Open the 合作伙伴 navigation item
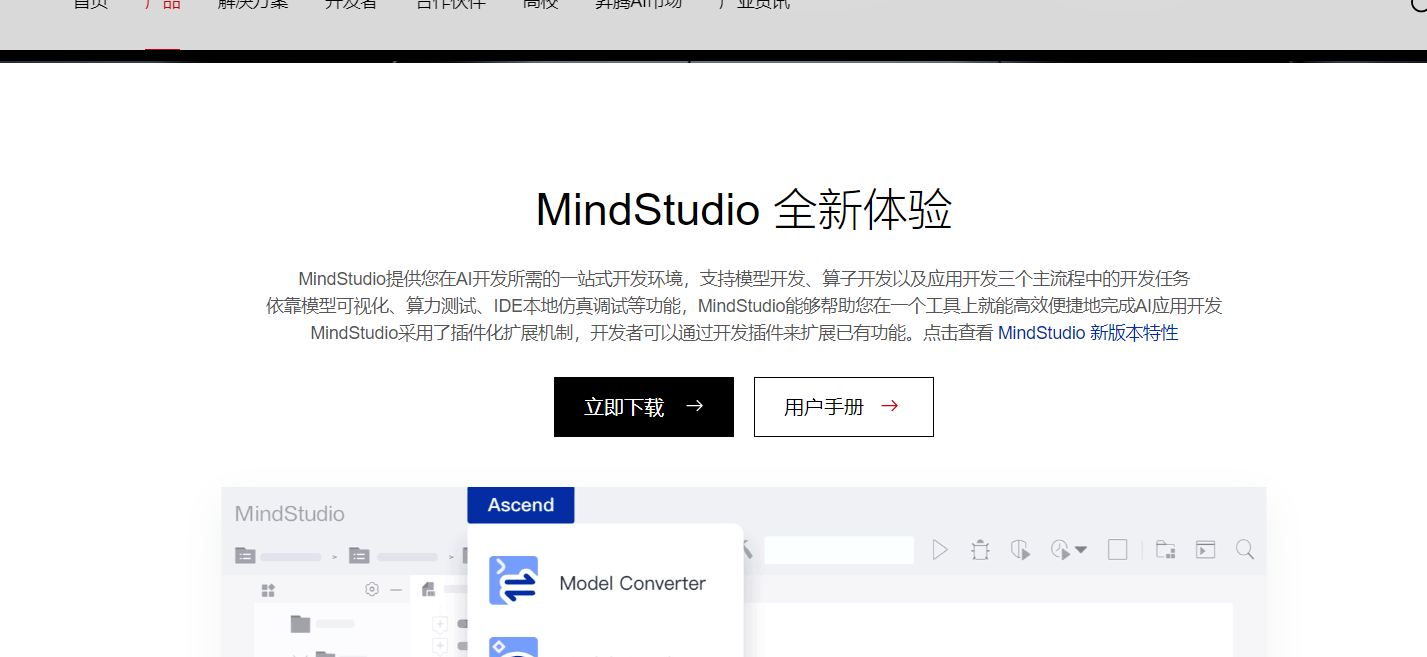The image size is (1427, 657). pyautogui.click(x=451, y=5)
